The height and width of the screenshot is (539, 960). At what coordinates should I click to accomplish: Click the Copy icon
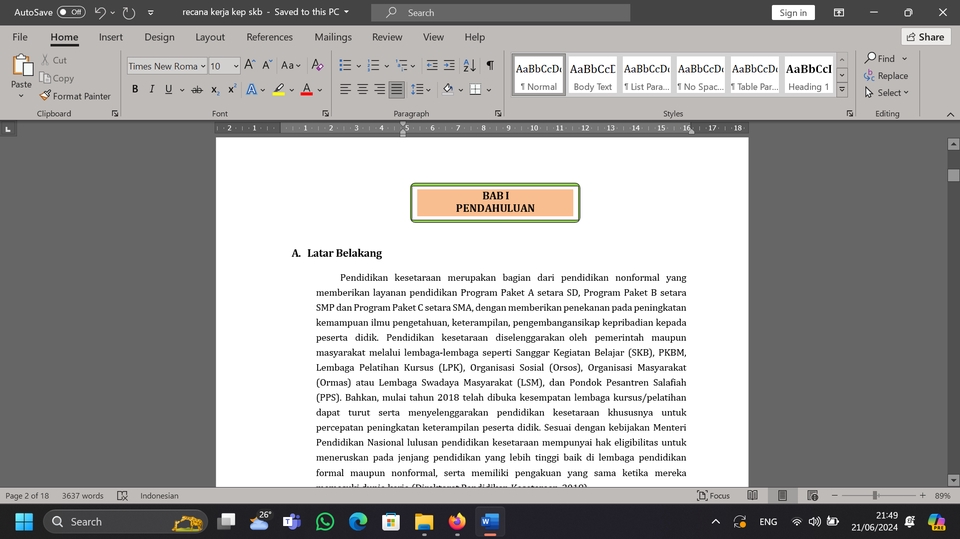click(x=45, y=78)
